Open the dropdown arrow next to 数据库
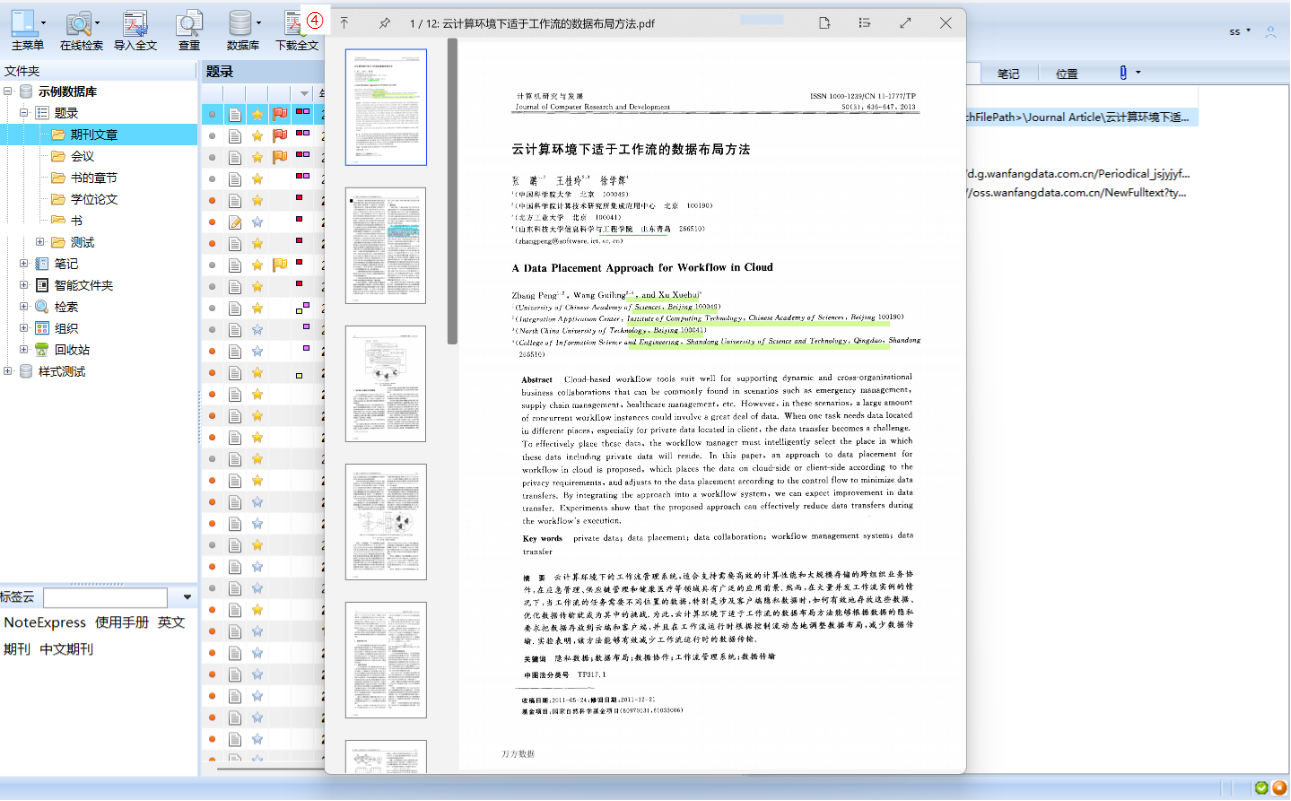Screen dimensions: 1291x801 [x=259, y=22]
